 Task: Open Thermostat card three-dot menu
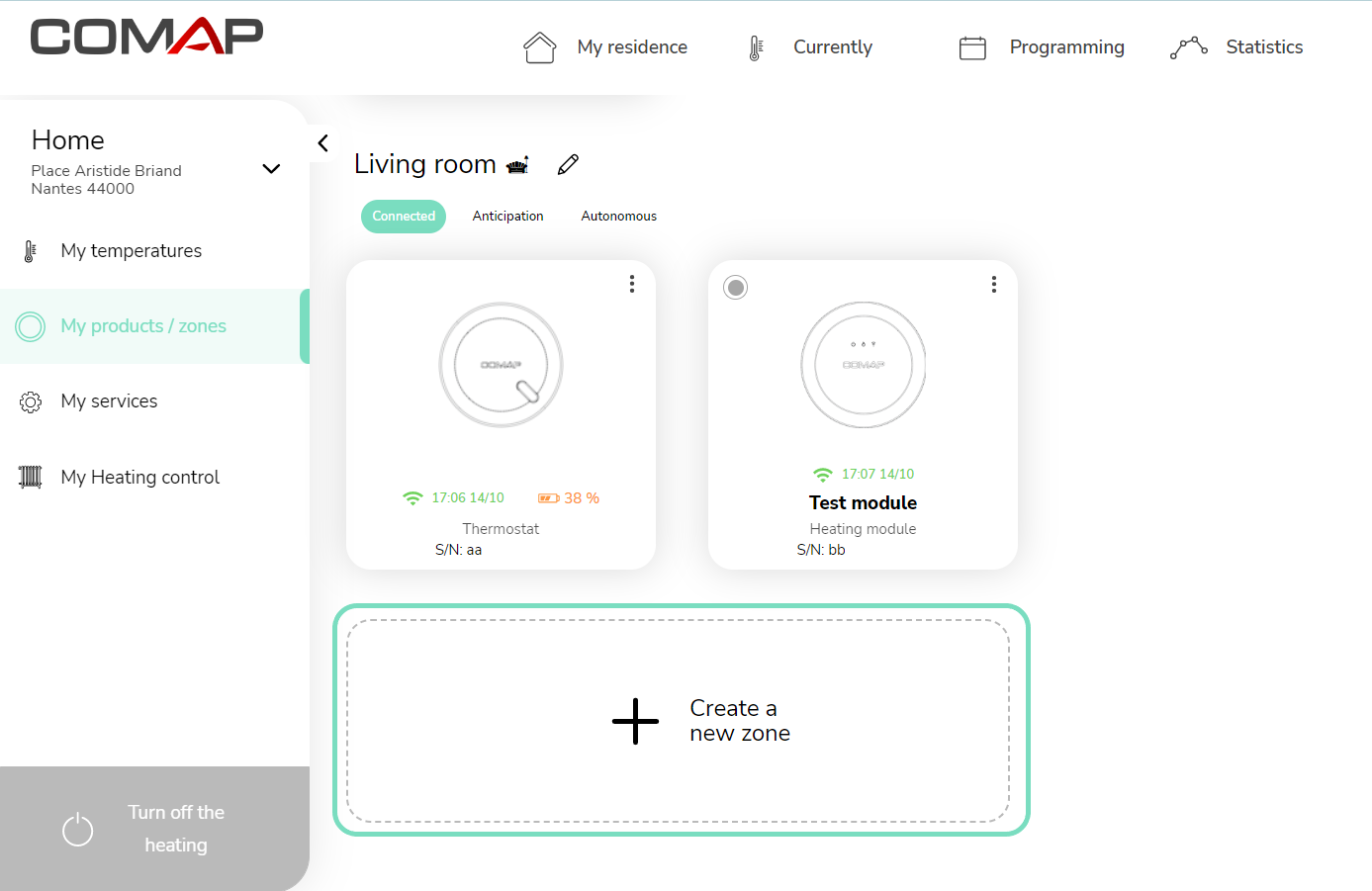pyautogui.click(x=632, y=285)
